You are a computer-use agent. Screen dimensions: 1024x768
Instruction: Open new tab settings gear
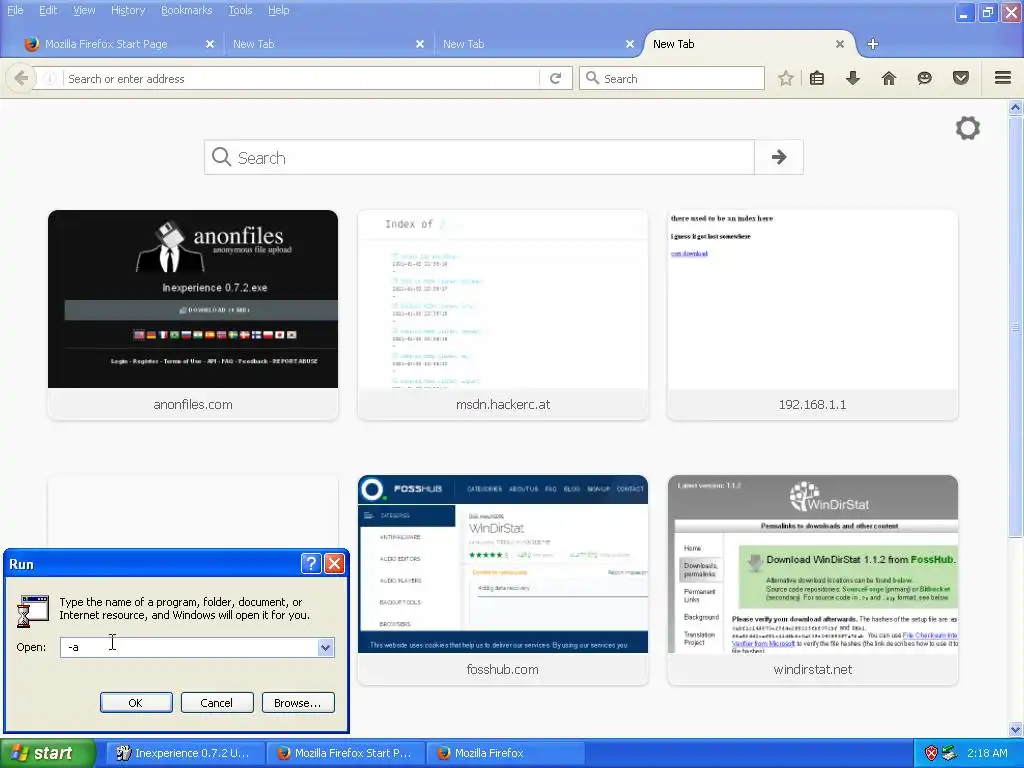tap(968, 128)
